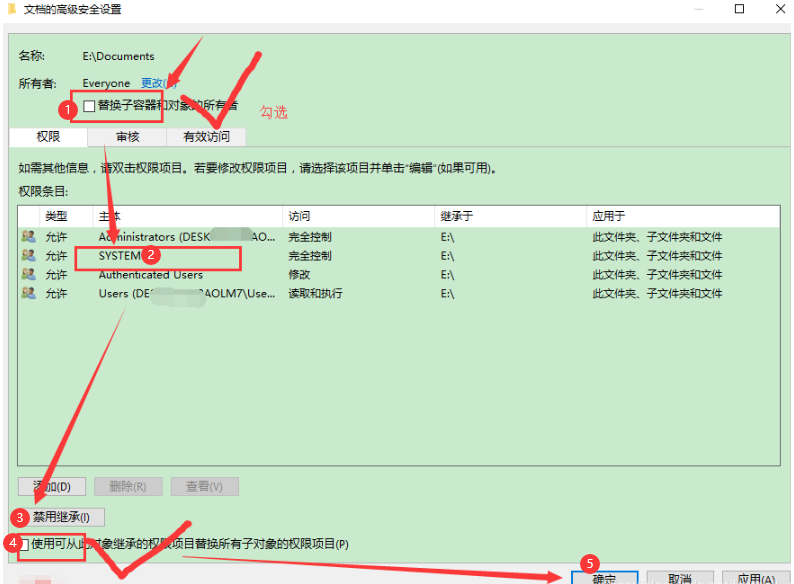This screenshot has width=794, height=584.
Task: Maximize the advanced security settings window
Action: coord(739,9)
